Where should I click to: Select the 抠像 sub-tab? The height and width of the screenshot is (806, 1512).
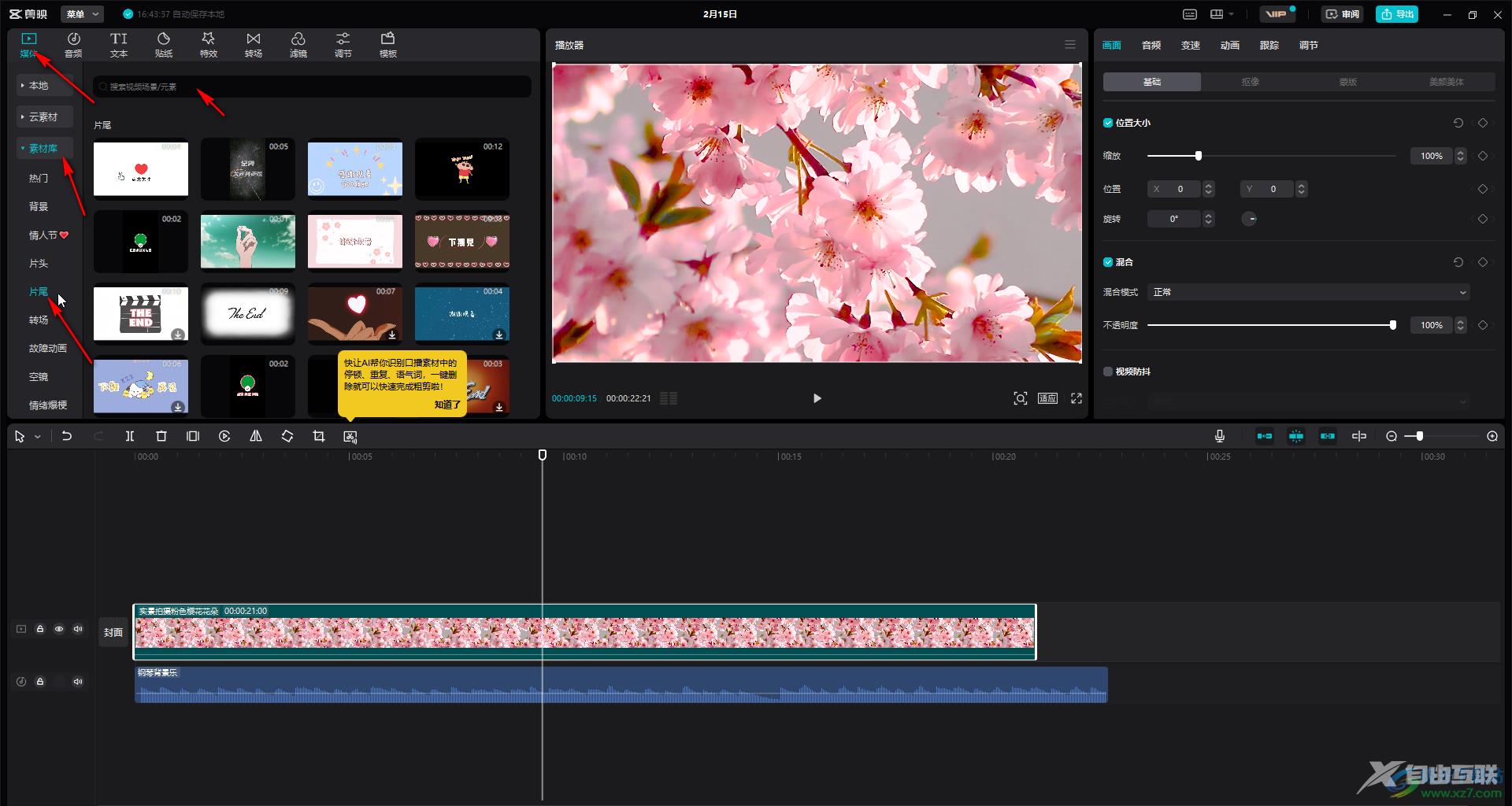[x=1250, y=82]
